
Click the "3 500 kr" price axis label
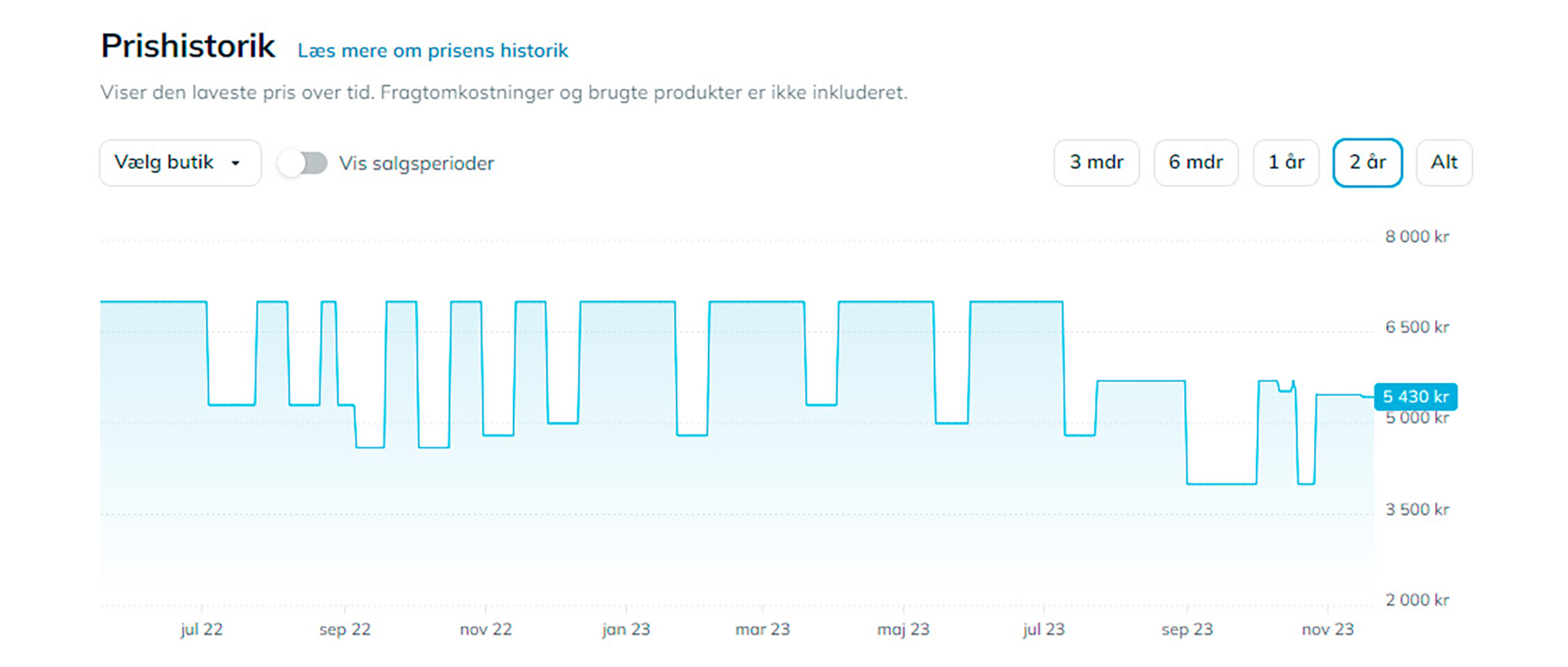coord(1416,509)
